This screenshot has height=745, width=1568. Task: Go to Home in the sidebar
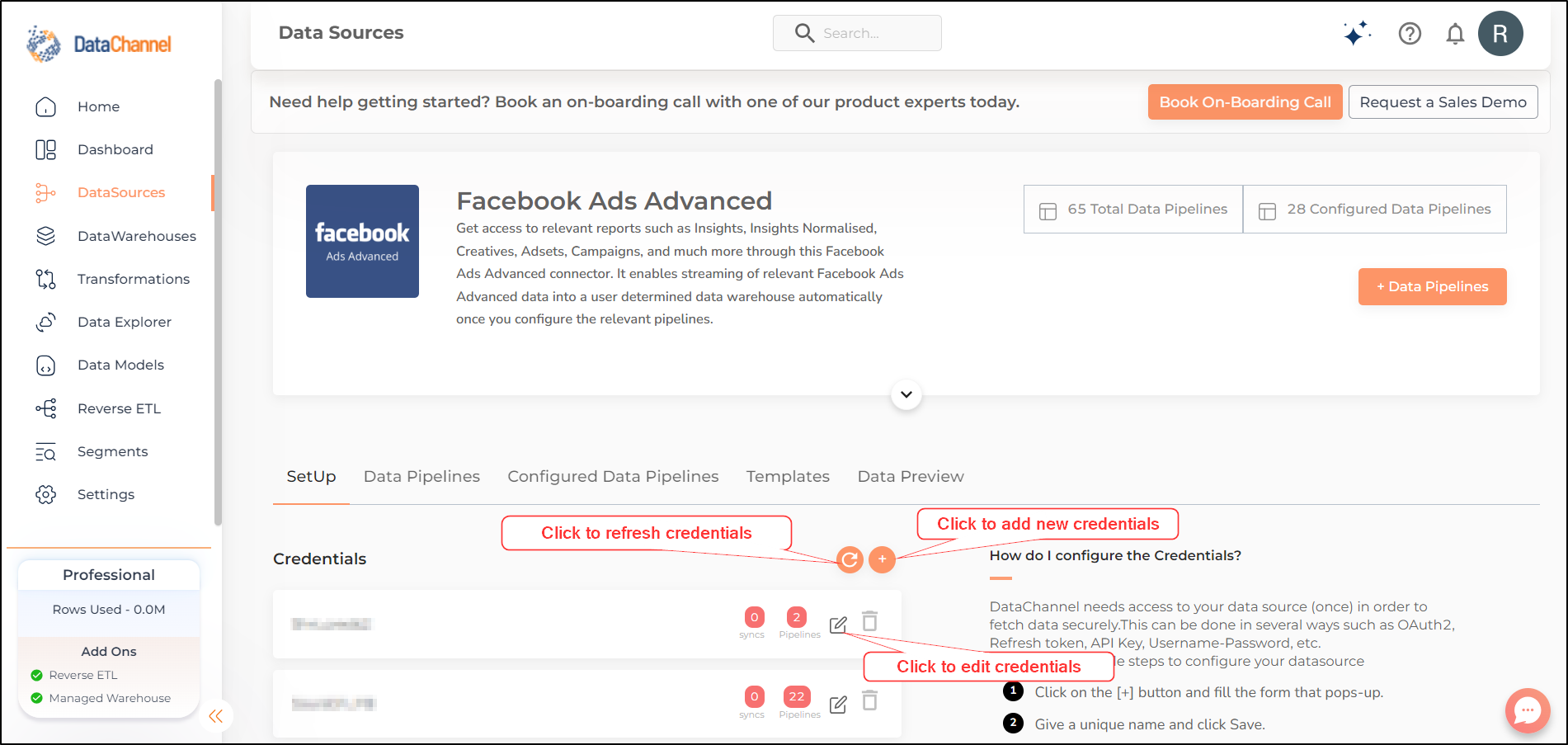98,106
